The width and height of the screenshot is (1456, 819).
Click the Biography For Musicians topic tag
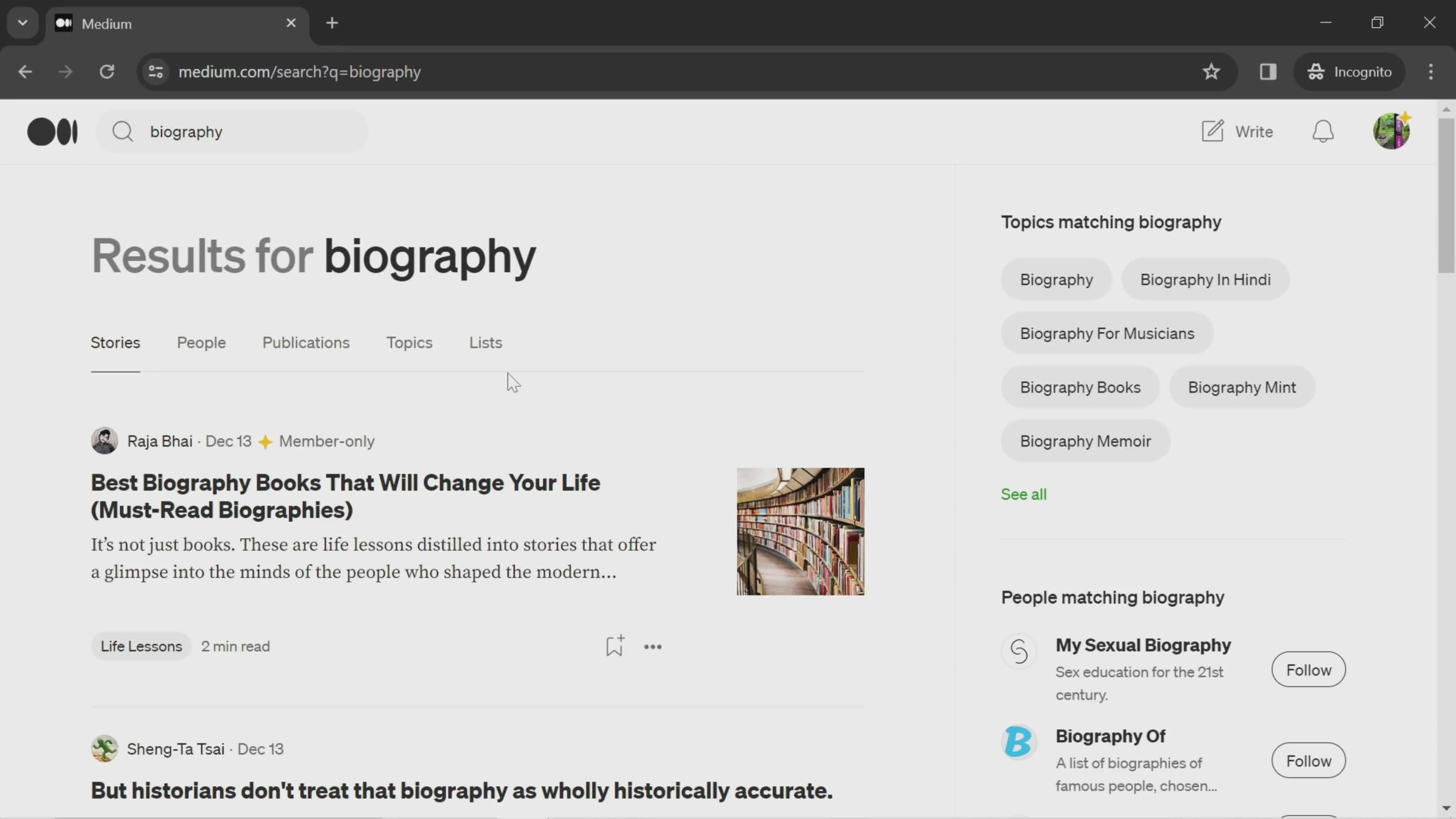(1107, 333)
